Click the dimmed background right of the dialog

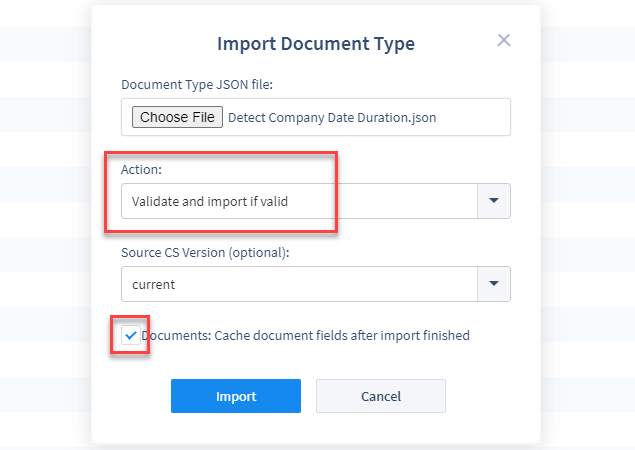coord(588,225)
